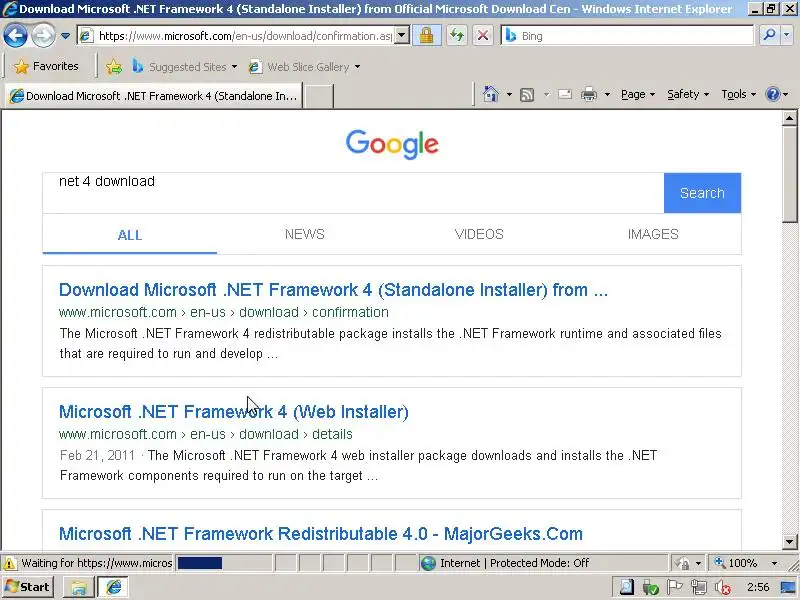Click the Home icon in toolbar
Image resolution: width=800 pixels, height=600 pixels.
[x=490, y=94]
